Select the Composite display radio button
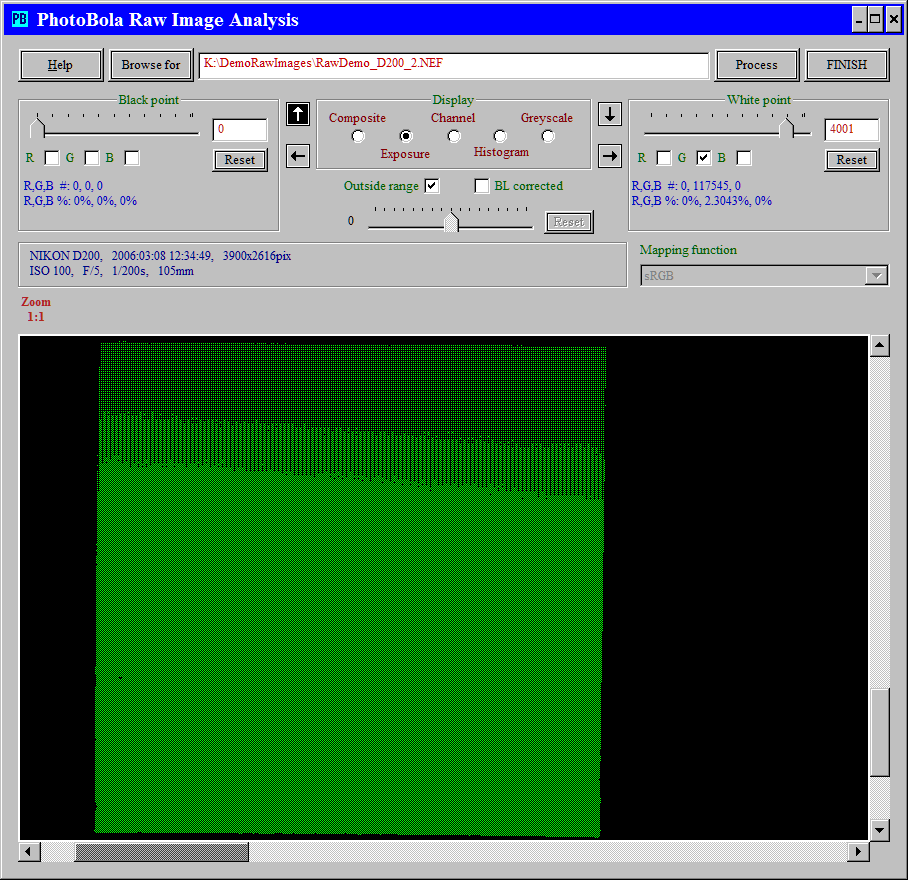The image size is (908, 880). point(358,136)
